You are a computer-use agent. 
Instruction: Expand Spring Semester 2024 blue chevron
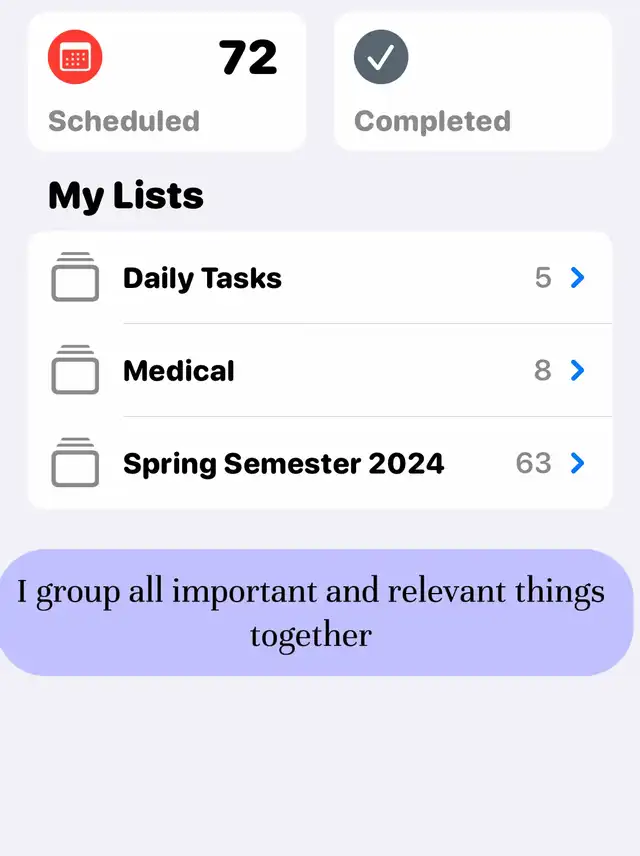(577, 463)
